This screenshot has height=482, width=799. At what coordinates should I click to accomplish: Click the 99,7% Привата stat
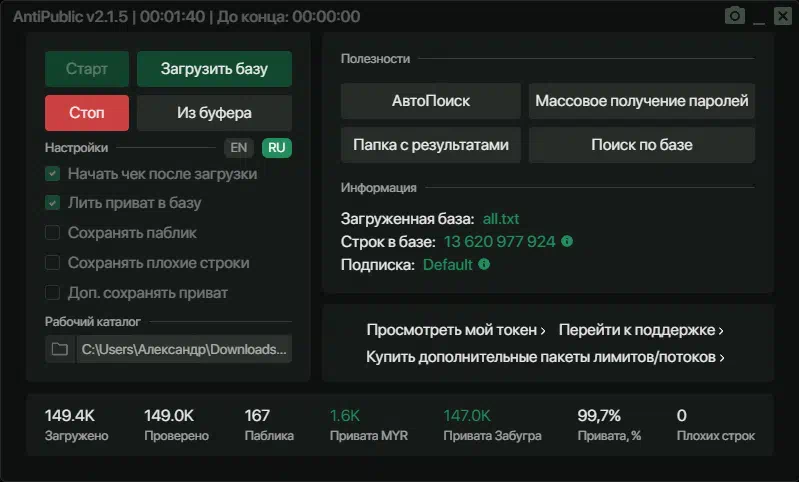coord(609,425)
